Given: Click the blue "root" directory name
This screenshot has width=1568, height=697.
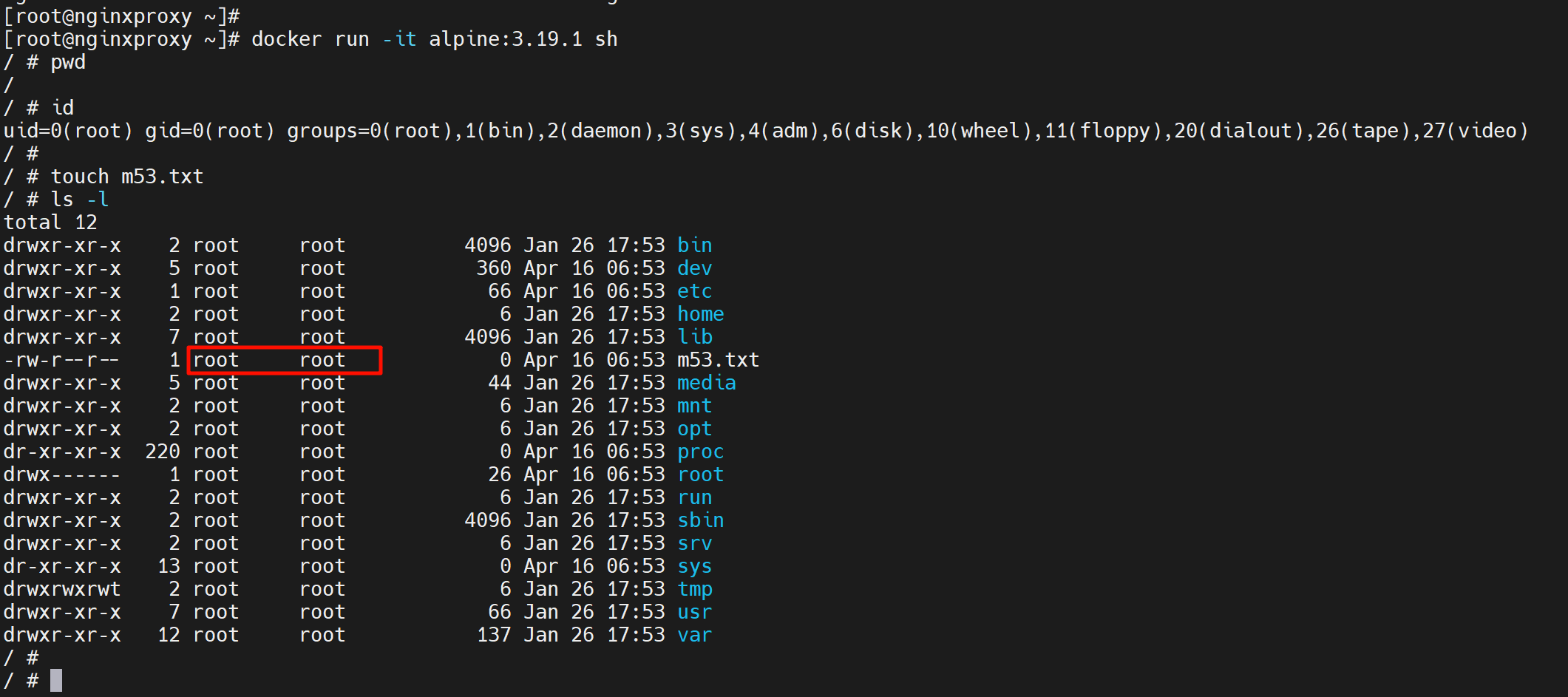Looking at the screenshot, I should point(700,475).
